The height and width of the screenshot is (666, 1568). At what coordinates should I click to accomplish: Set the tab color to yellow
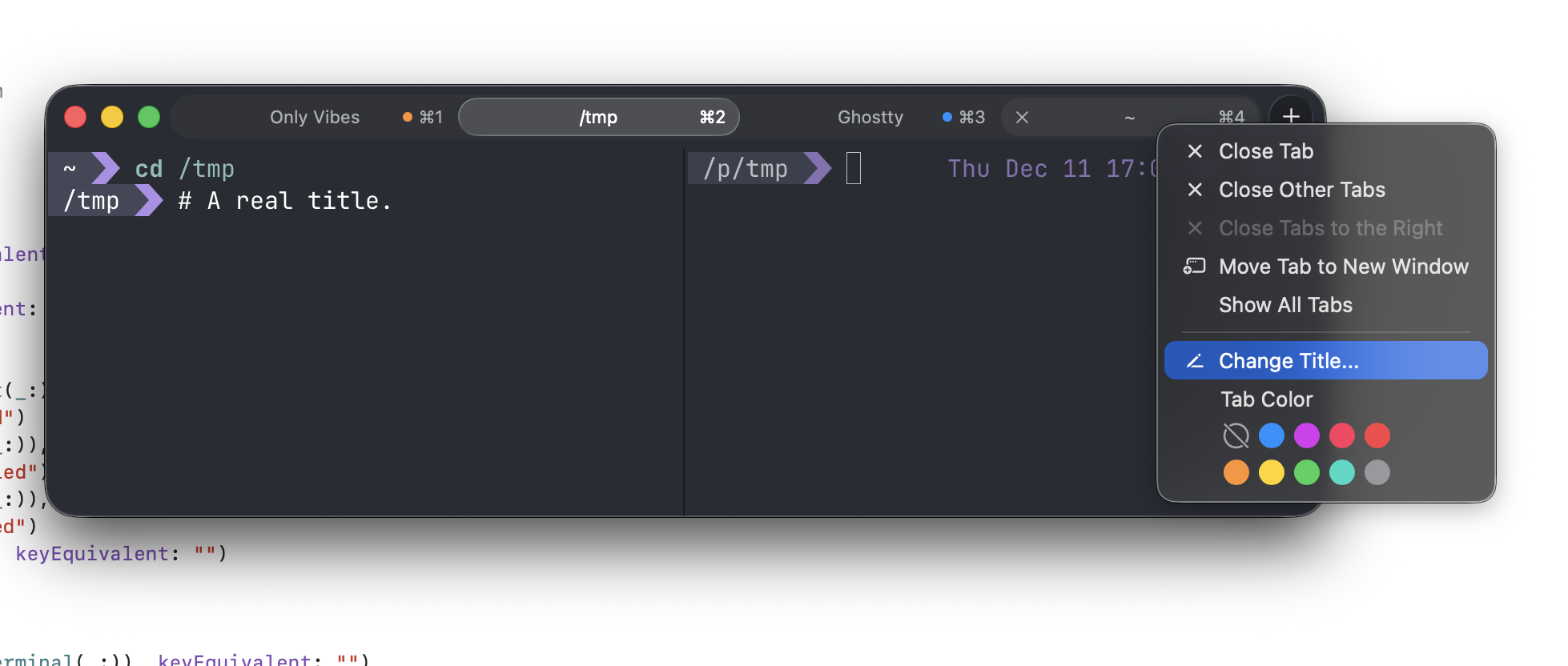pos(1271,472)
